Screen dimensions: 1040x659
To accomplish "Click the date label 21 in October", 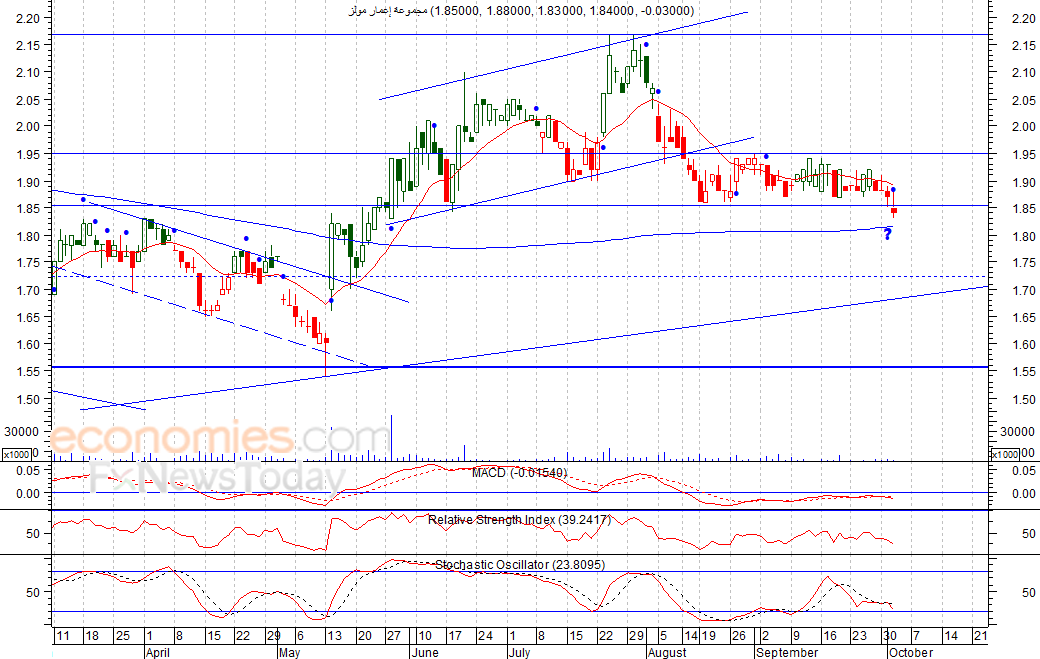I will point(980,636).
